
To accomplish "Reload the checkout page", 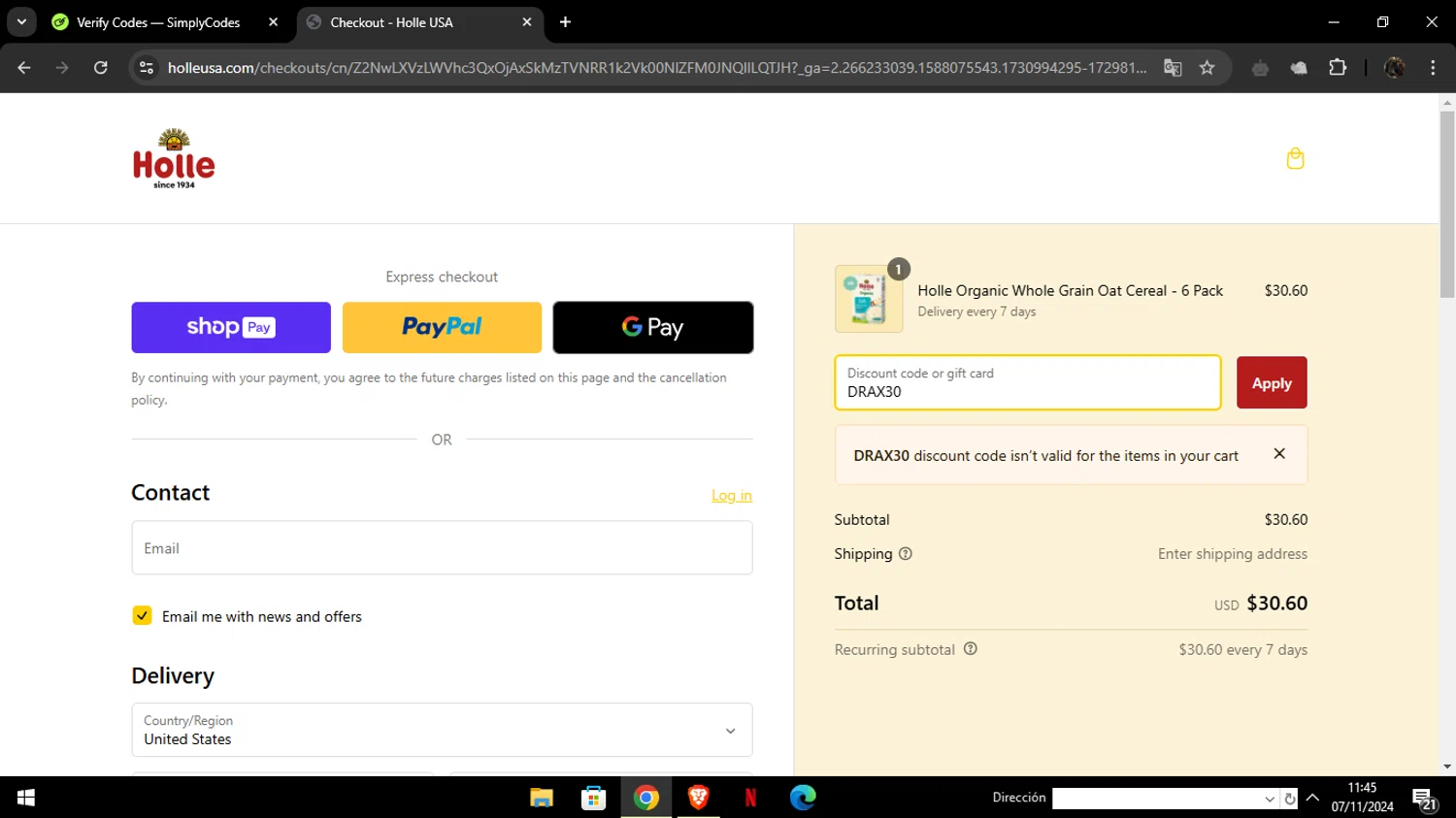I will coord(101,68).
